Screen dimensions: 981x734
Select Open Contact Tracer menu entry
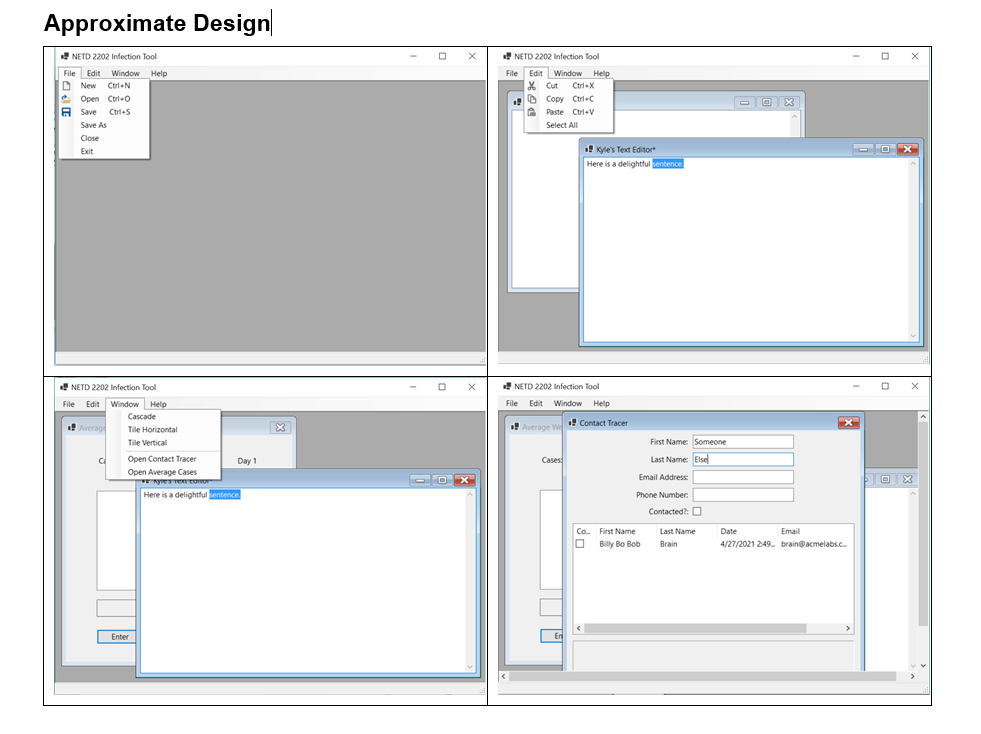(x=162, y=459)
